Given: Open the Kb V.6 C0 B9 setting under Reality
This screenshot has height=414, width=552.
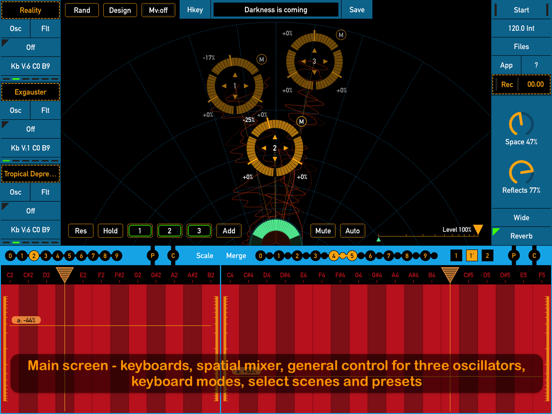Looking at the screenshot, I should (30, 66).
